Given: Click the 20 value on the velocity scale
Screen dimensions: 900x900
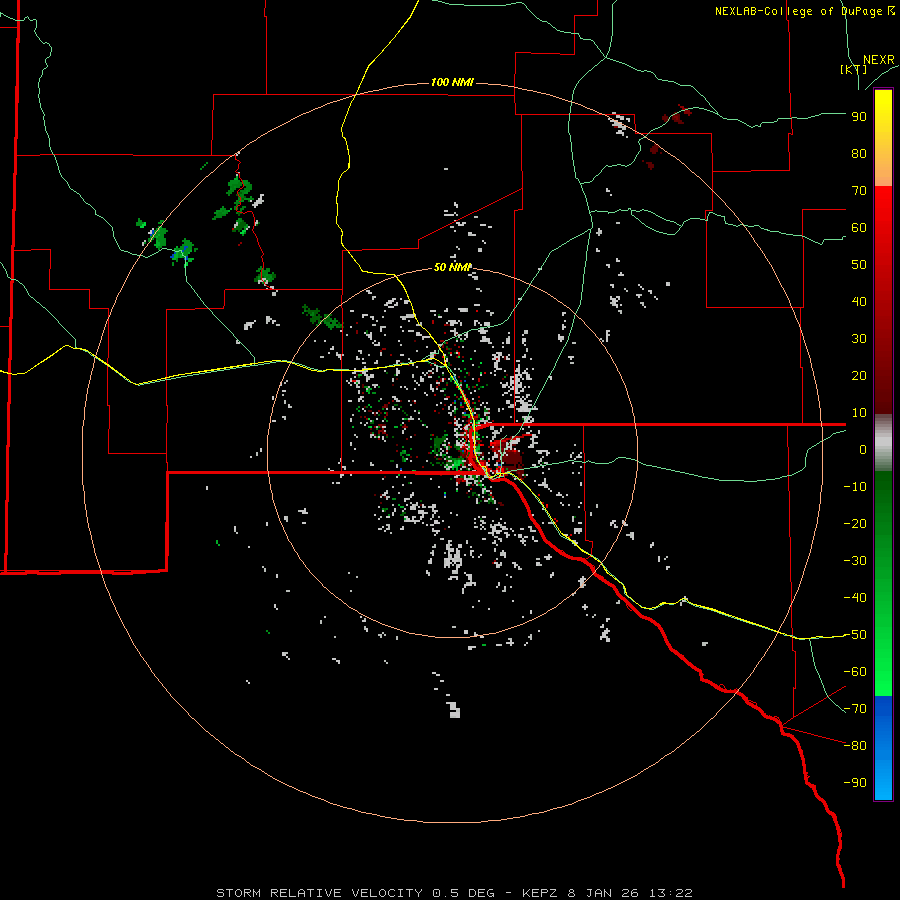Looking at the screenshot, I should [859, 376].
